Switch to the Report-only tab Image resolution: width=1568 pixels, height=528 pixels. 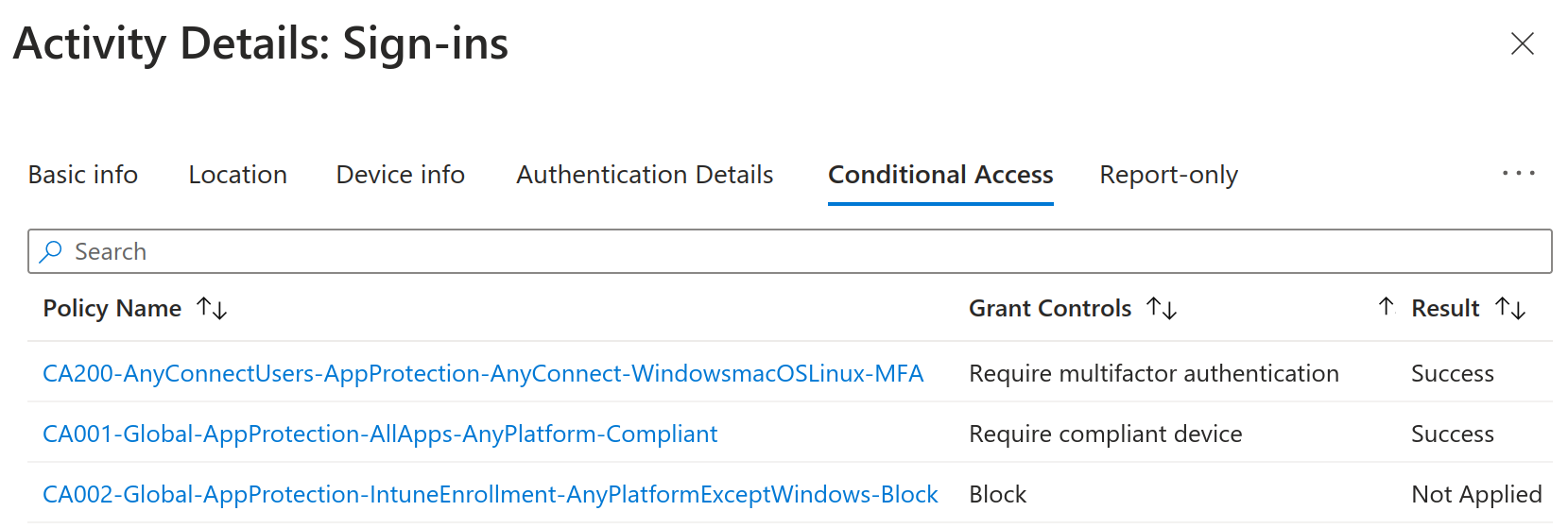click(1169, 175)
